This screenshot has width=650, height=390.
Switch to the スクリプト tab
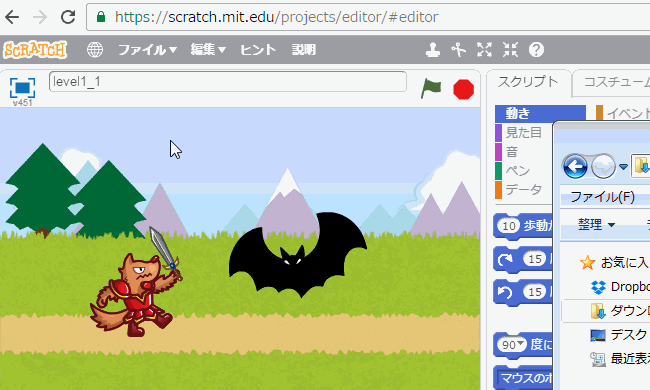point(528,82)
